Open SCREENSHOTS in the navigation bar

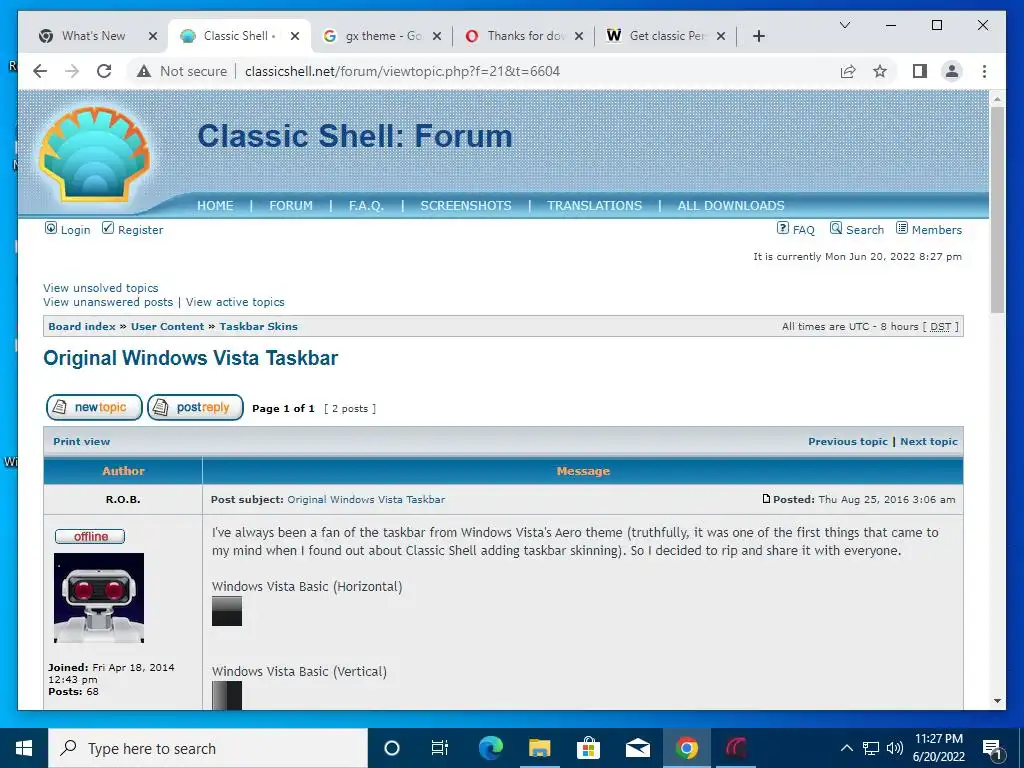point(466,205)
